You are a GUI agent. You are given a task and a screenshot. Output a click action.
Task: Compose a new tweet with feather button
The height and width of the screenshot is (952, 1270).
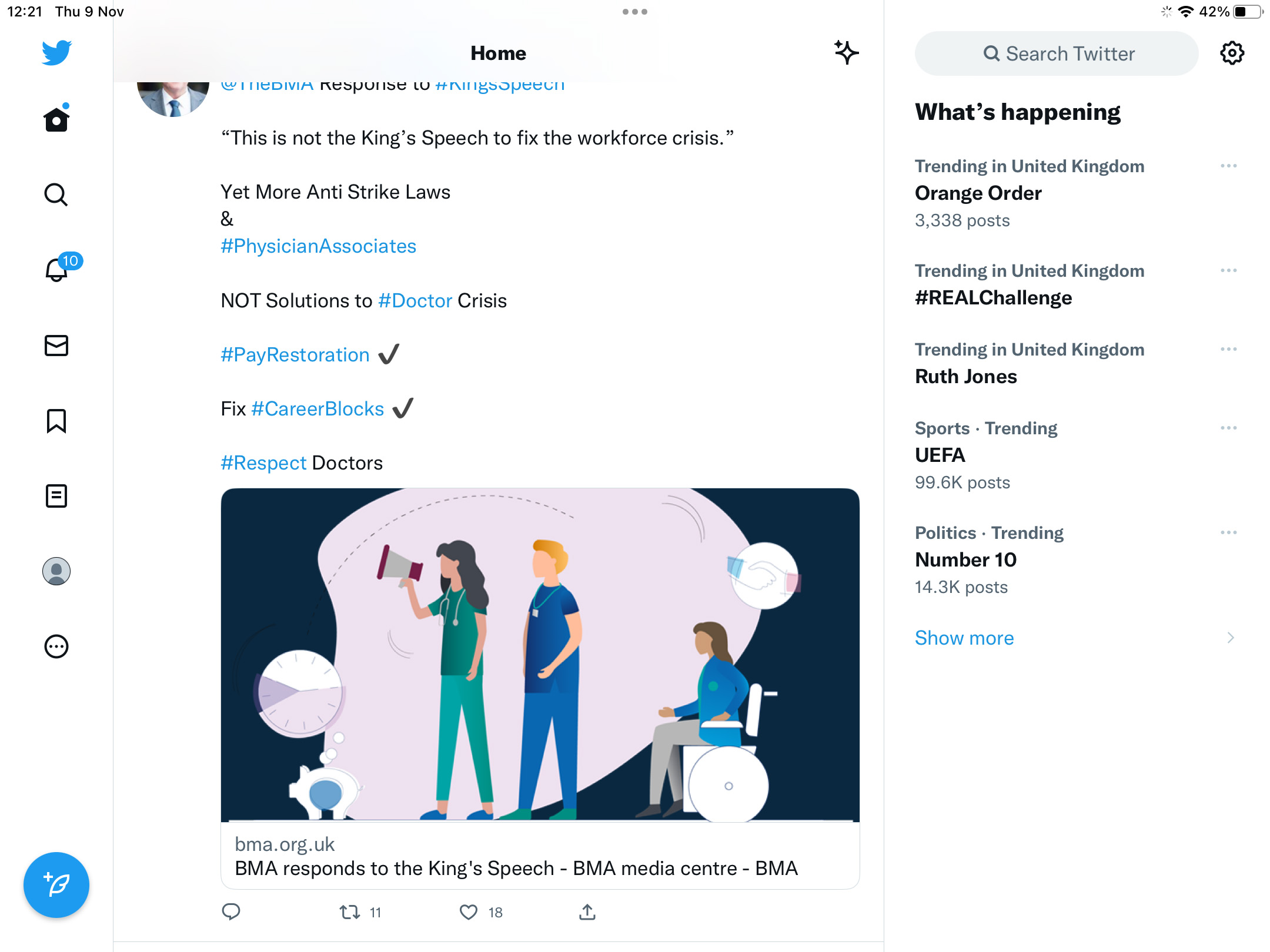56,884
